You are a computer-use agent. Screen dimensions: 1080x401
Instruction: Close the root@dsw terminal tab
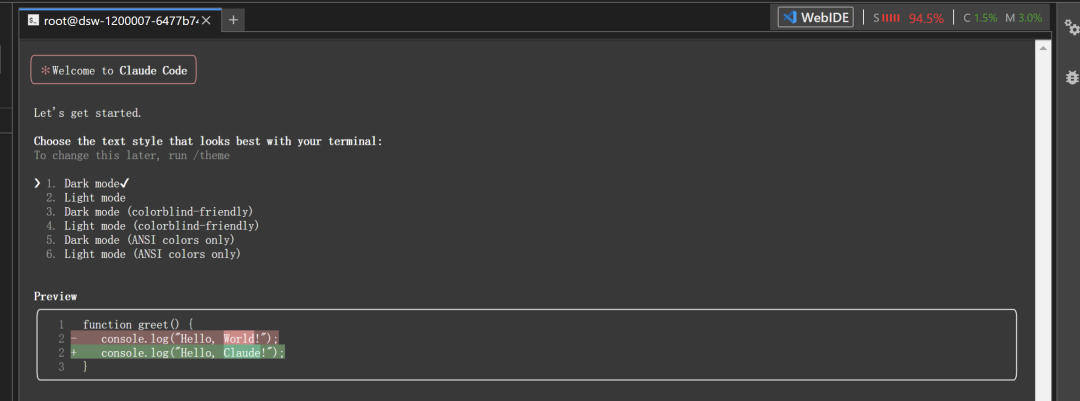[206, 20]
